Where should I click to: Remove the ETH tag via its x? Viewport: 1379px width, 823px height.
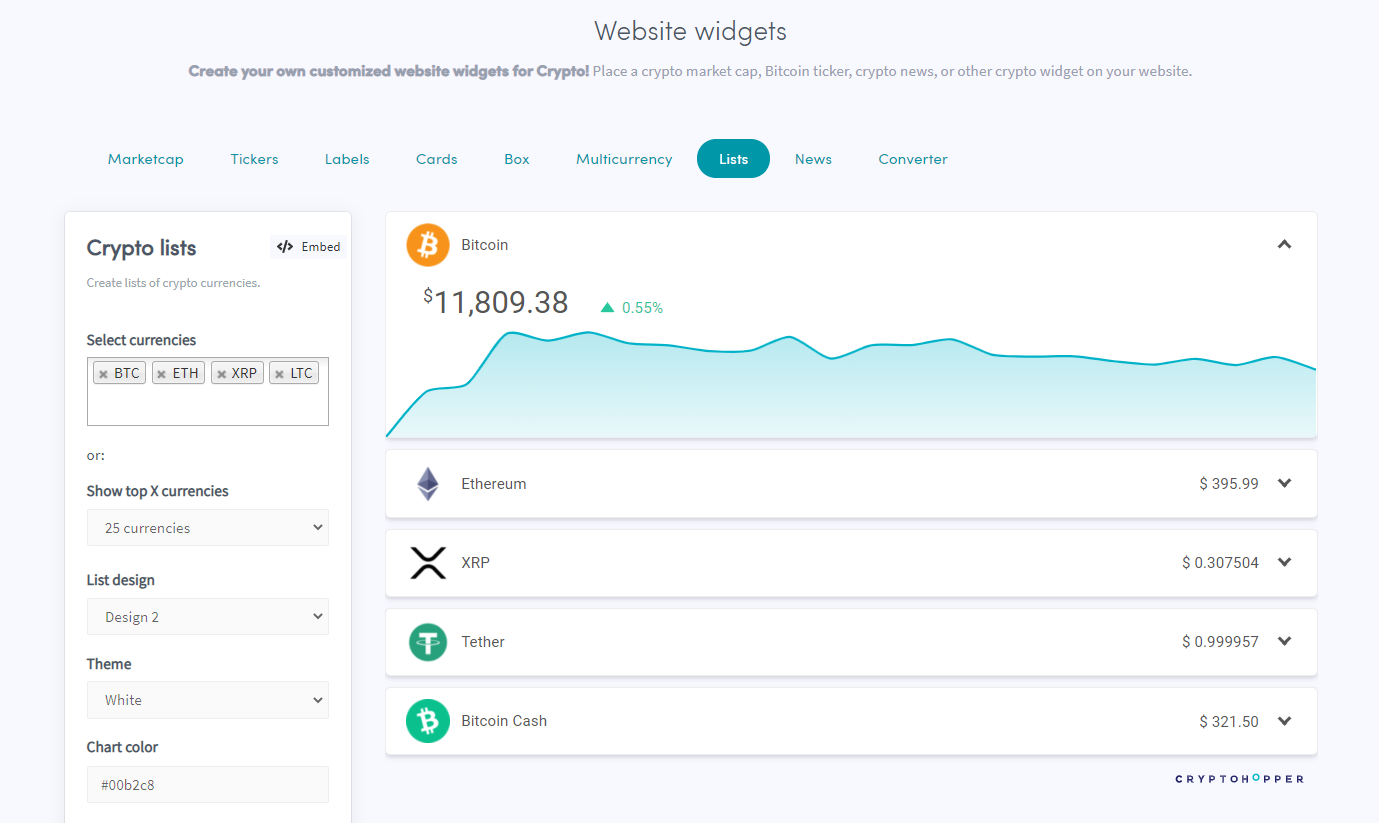tap(161, 374)
